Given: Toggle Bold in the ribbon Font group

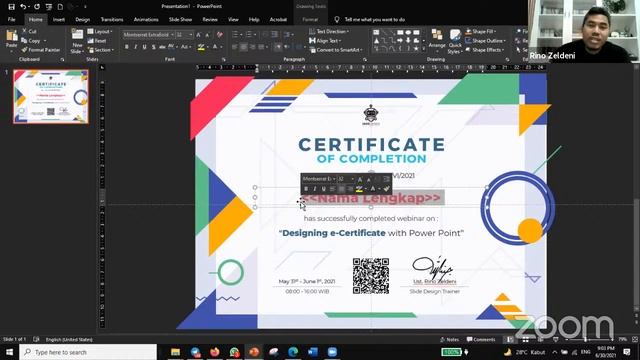Looking at the screenshot, I should (127, 47).
